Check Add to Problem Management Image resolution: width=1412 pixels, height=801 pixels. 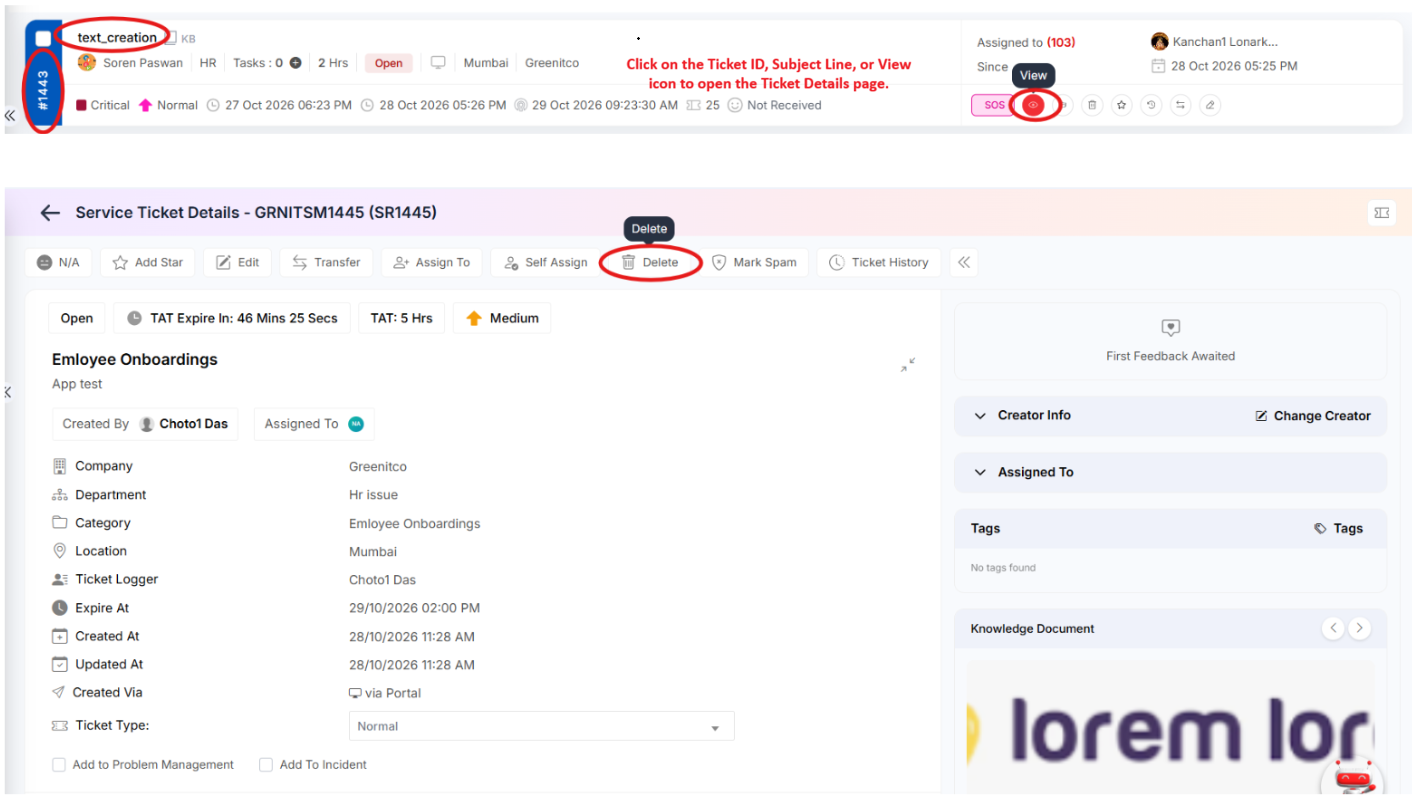59,765
